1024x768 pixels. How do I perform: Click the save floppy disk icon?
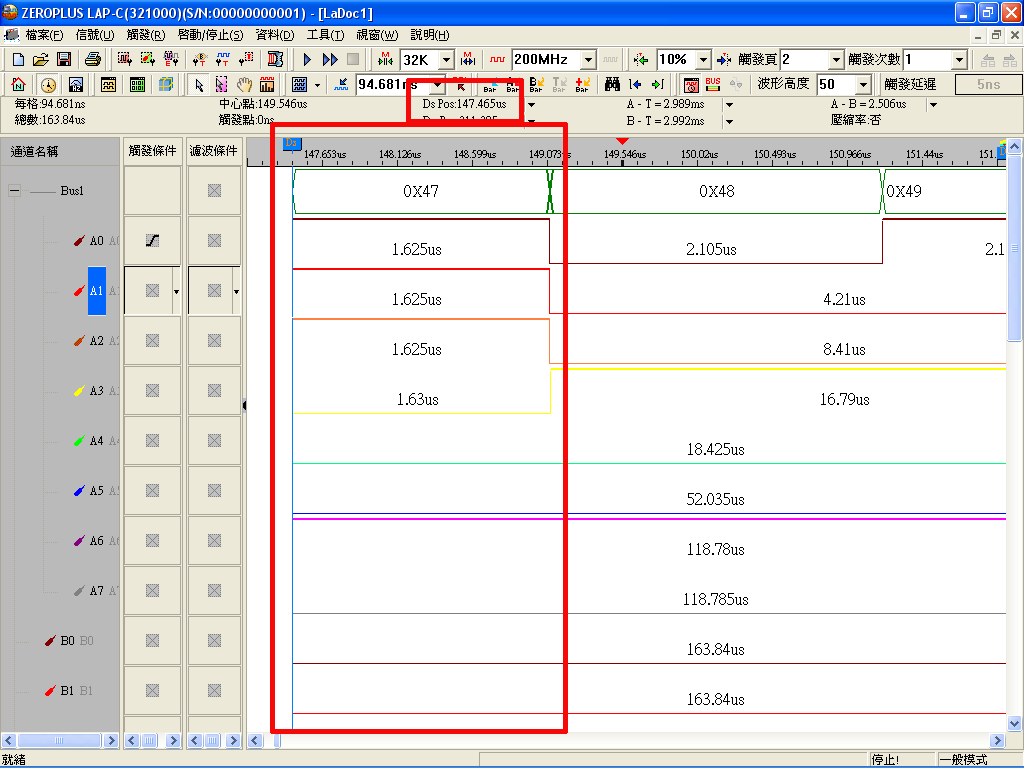pyautogui.click(x=63, y=60)
